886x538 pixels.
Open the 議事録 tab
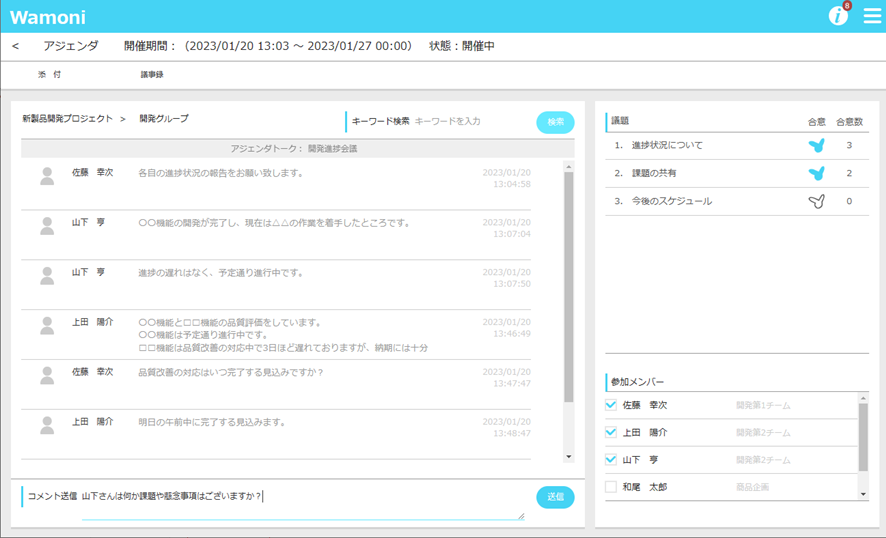click(152, 75)
